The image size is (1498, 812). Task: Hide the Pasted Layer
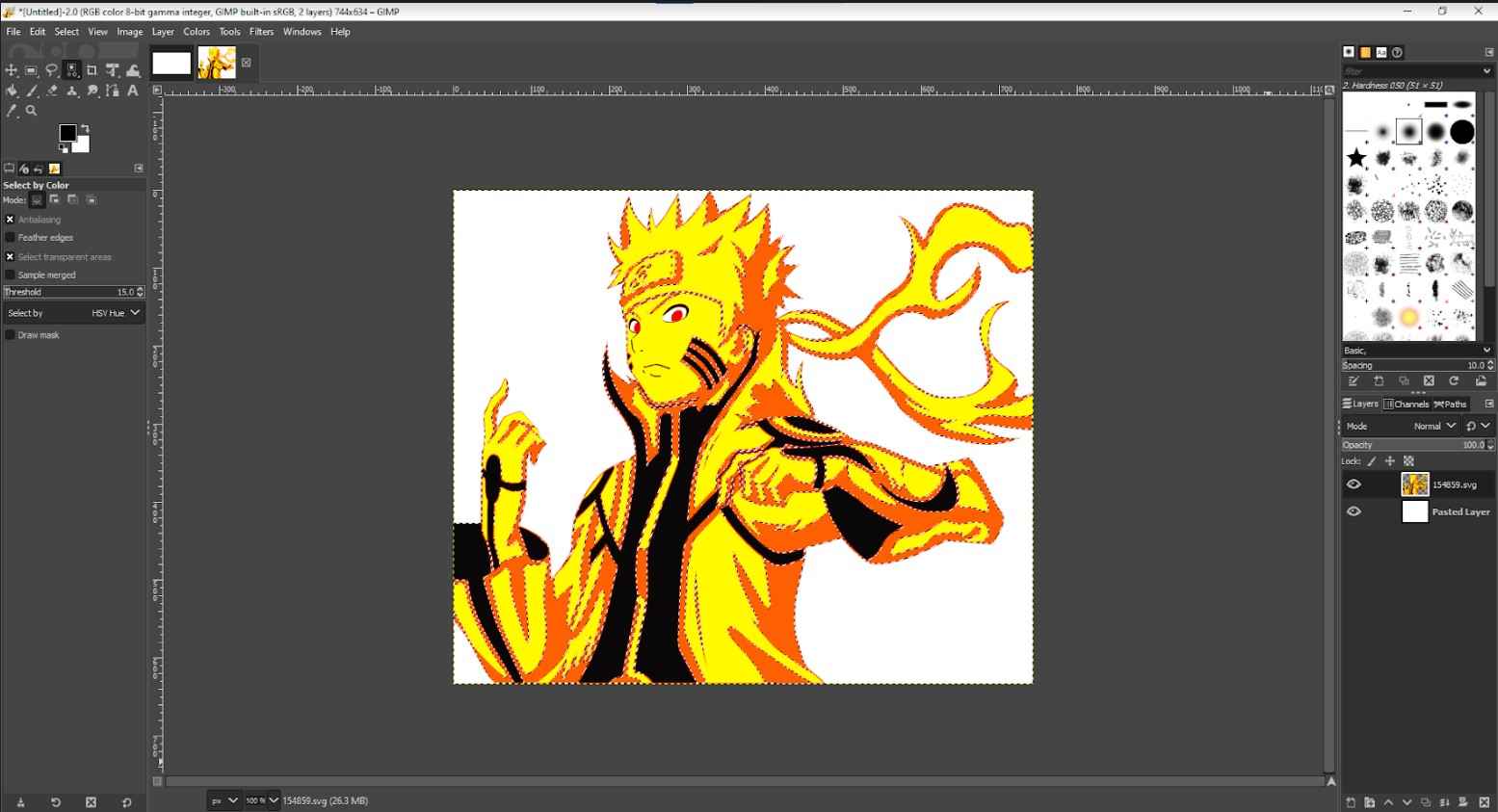click(x=1353, y=511)
